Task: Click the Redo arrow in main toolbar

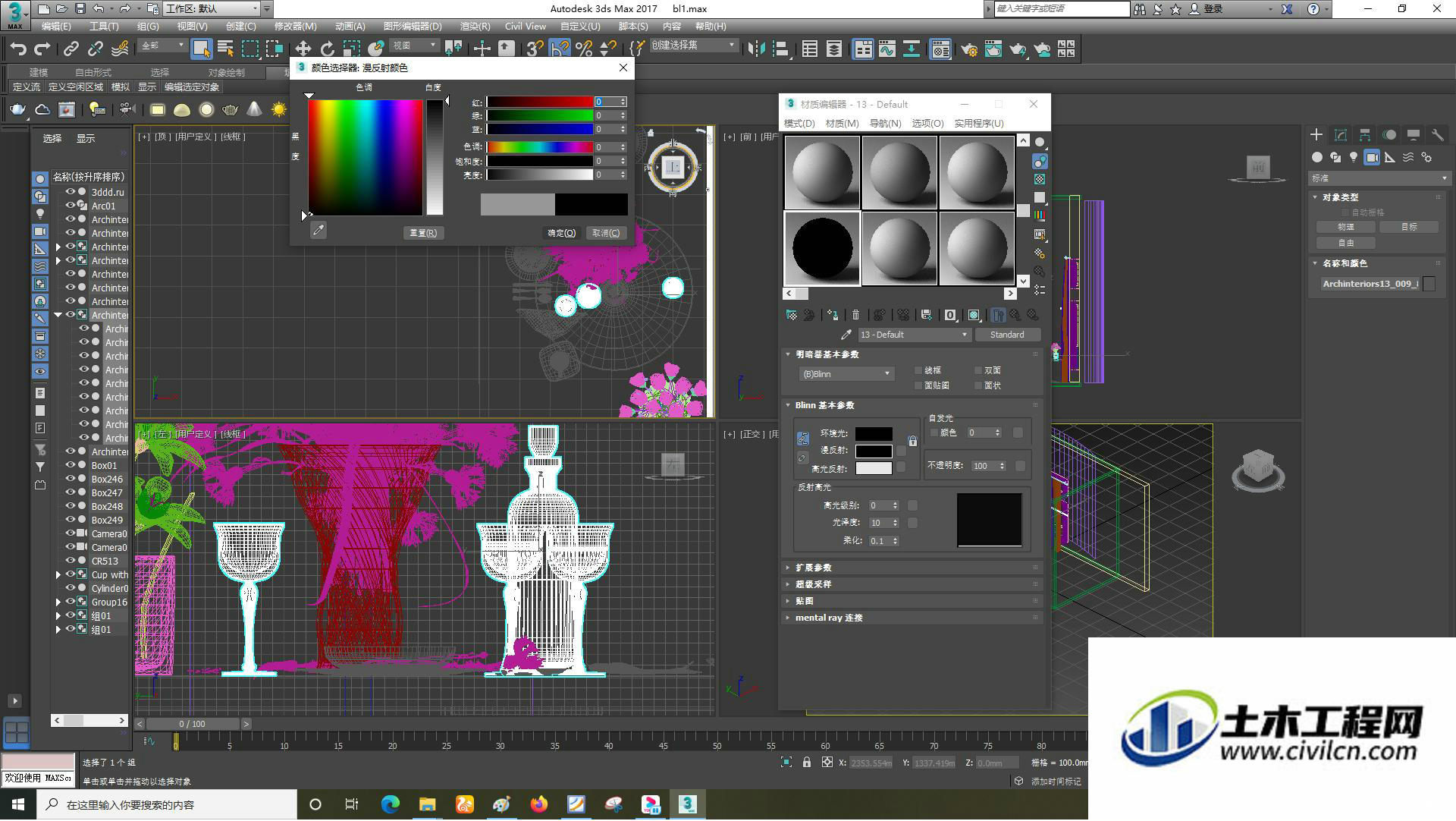Action: point(42,49)
